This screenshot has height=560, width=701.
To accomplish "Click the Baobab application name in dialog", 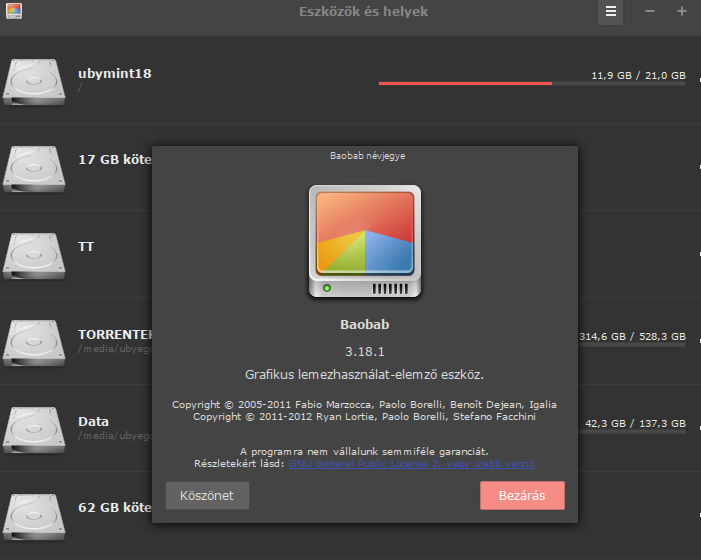I will coord(365,324).
